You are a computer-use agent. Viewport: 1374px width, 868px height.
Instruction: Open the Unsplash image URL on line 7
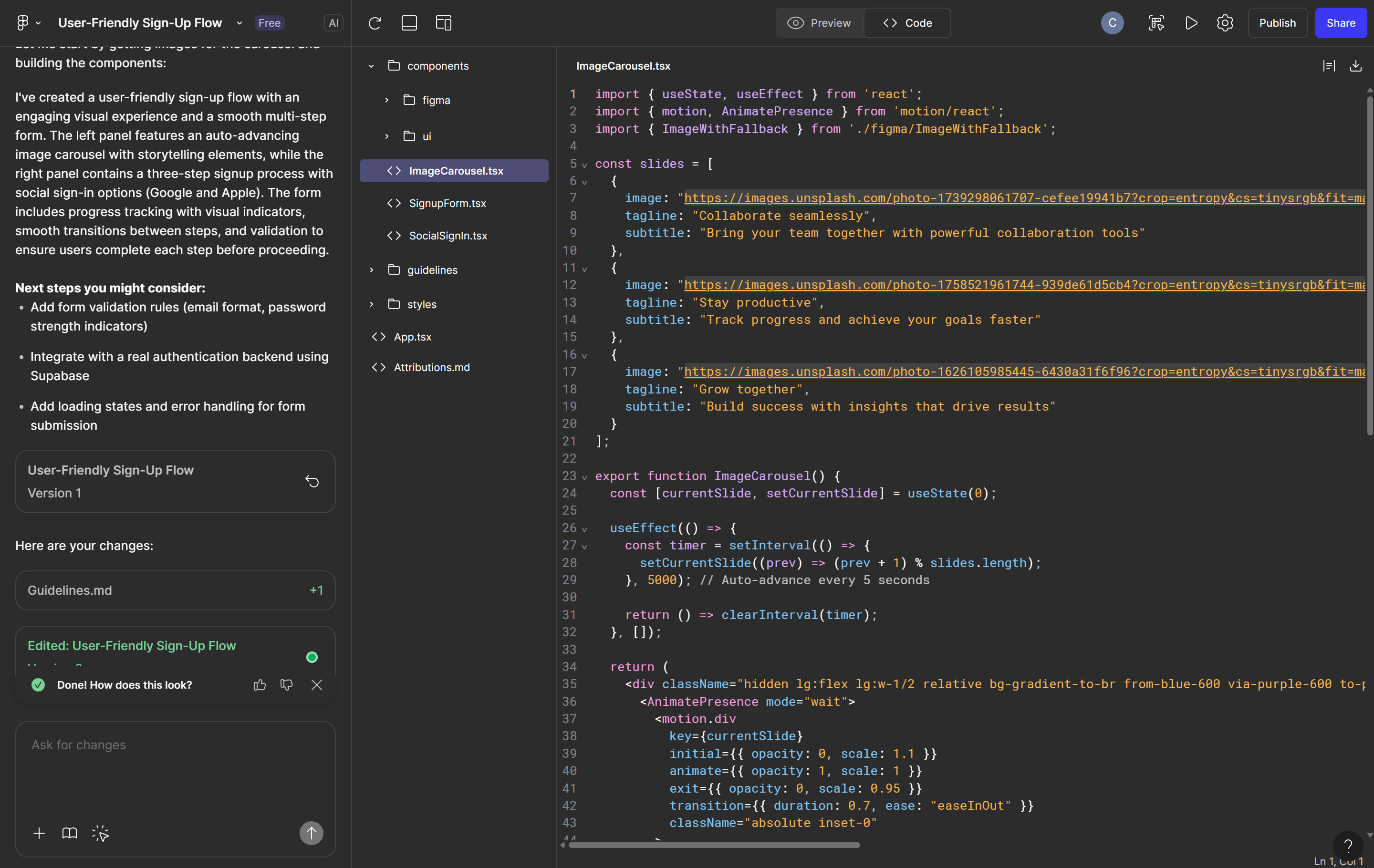[x=1024, y=198]
